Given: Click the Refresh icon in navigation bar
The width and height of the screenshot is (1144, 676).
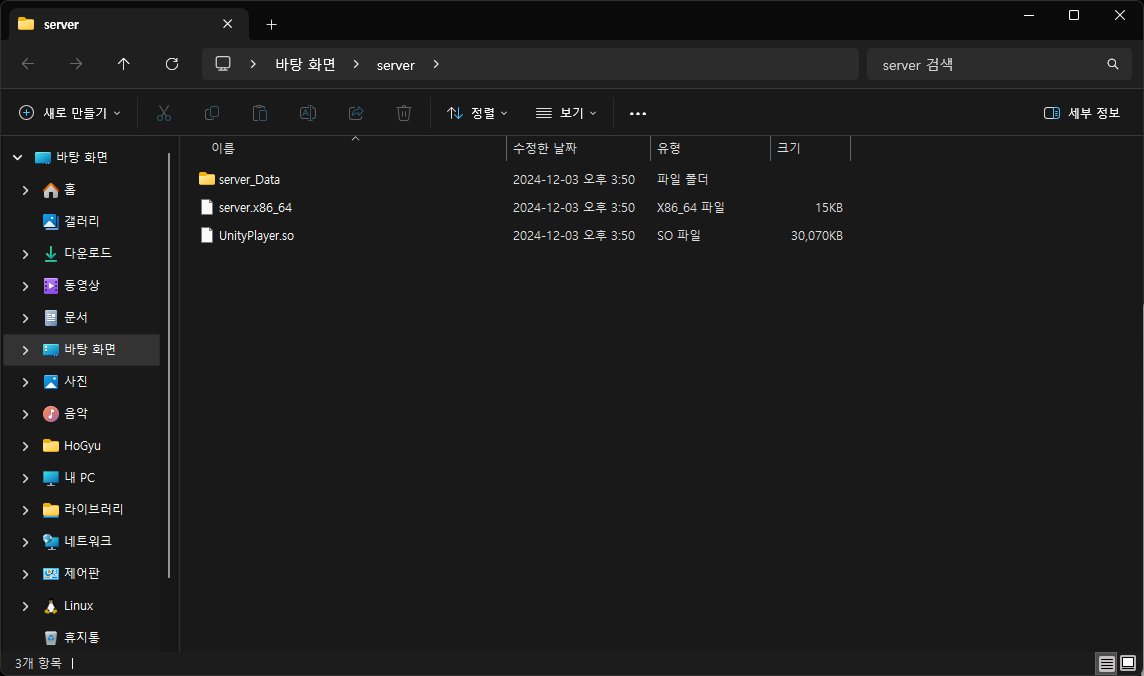Looking at the screenshot, I should pyautogui.click(x=172, y=64).
